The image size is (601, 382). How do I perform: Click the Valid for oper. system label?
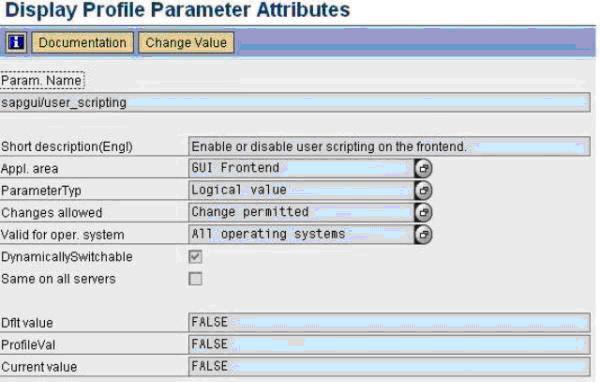point(62,235)
